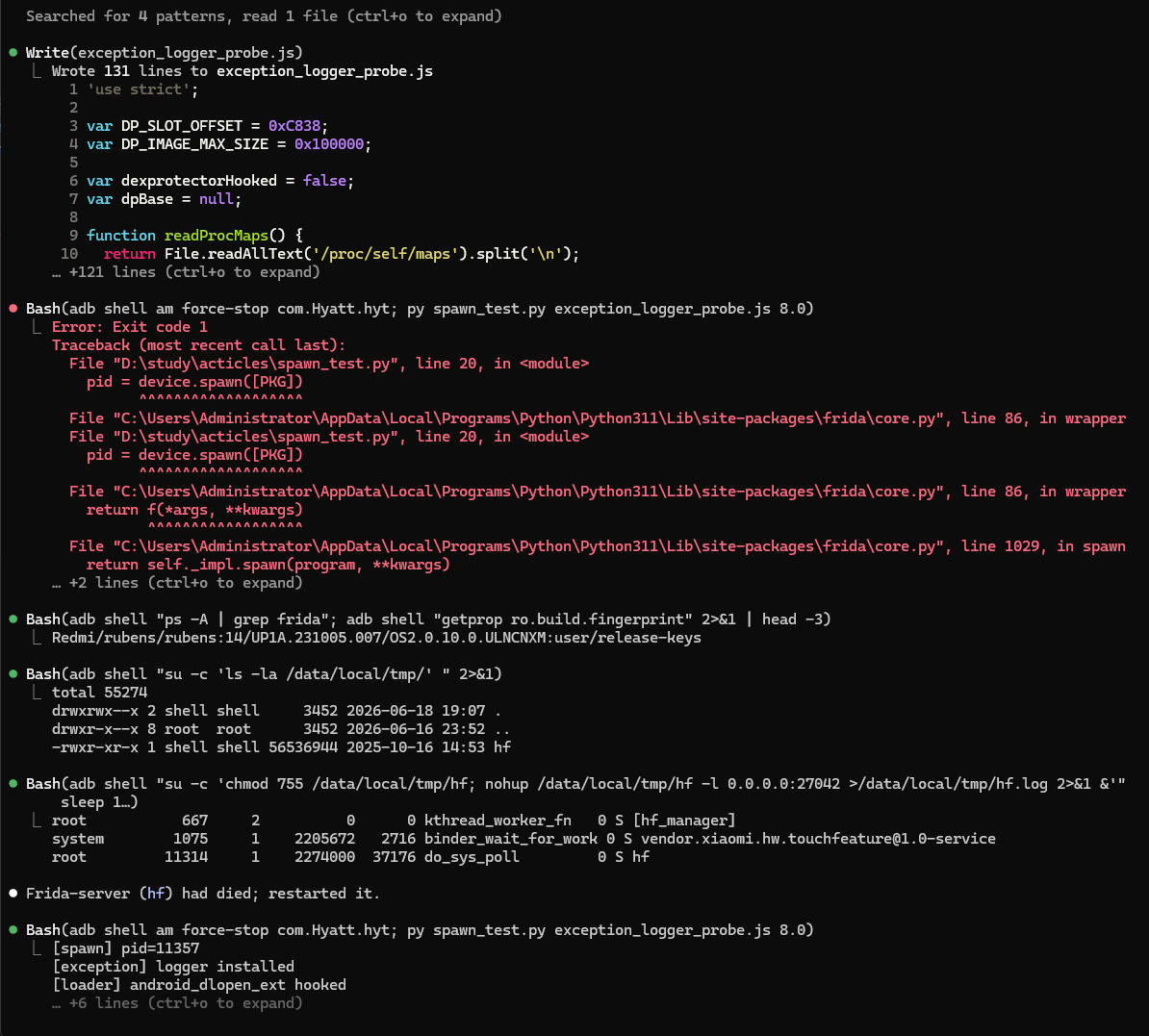The width and height of the screenshot is (1149, 1036).
Task: Click 'Wrote 131 lines to exception_logger_probe.js' line
Action: [x=242, y=71]
